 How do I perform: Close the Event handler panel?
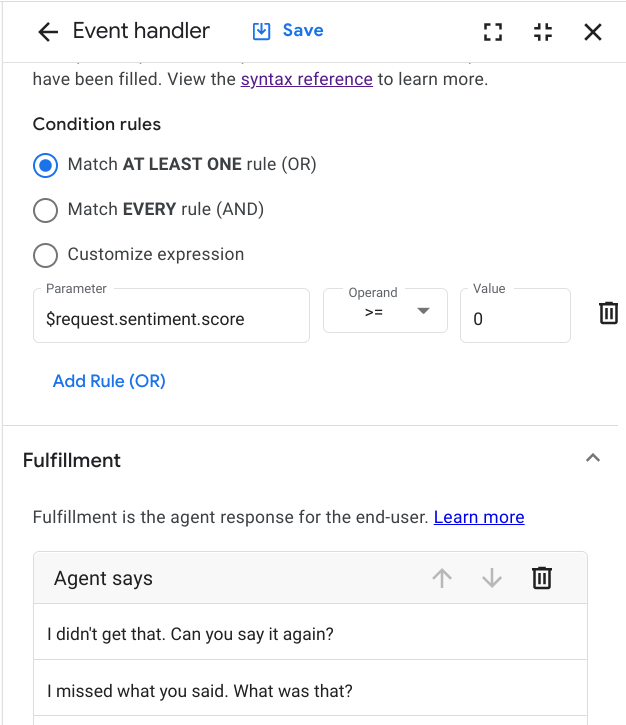coord(593,32)
